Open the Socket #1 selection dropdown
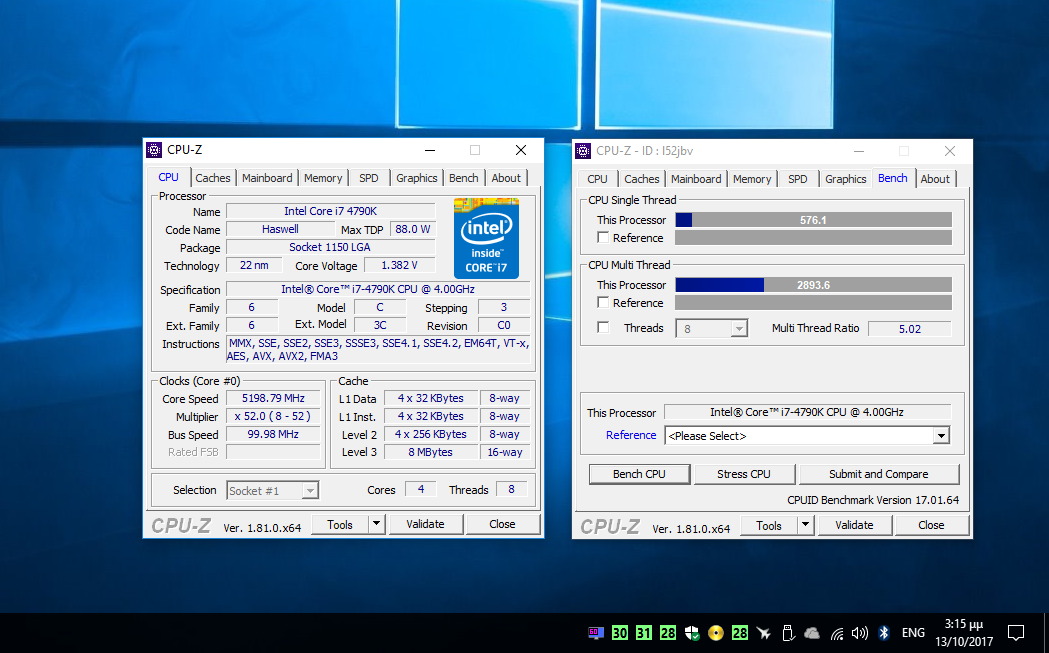 pos(310,490)
